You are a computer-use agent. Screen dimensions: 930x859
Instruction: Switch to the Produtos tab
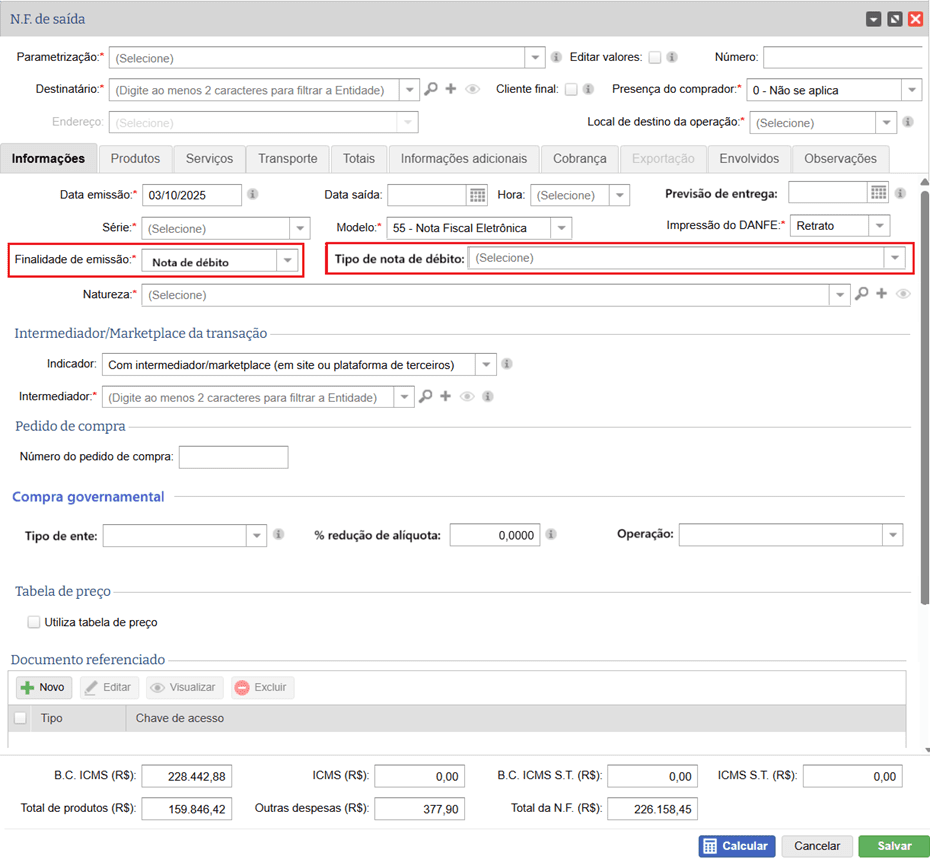click(135, 159)
